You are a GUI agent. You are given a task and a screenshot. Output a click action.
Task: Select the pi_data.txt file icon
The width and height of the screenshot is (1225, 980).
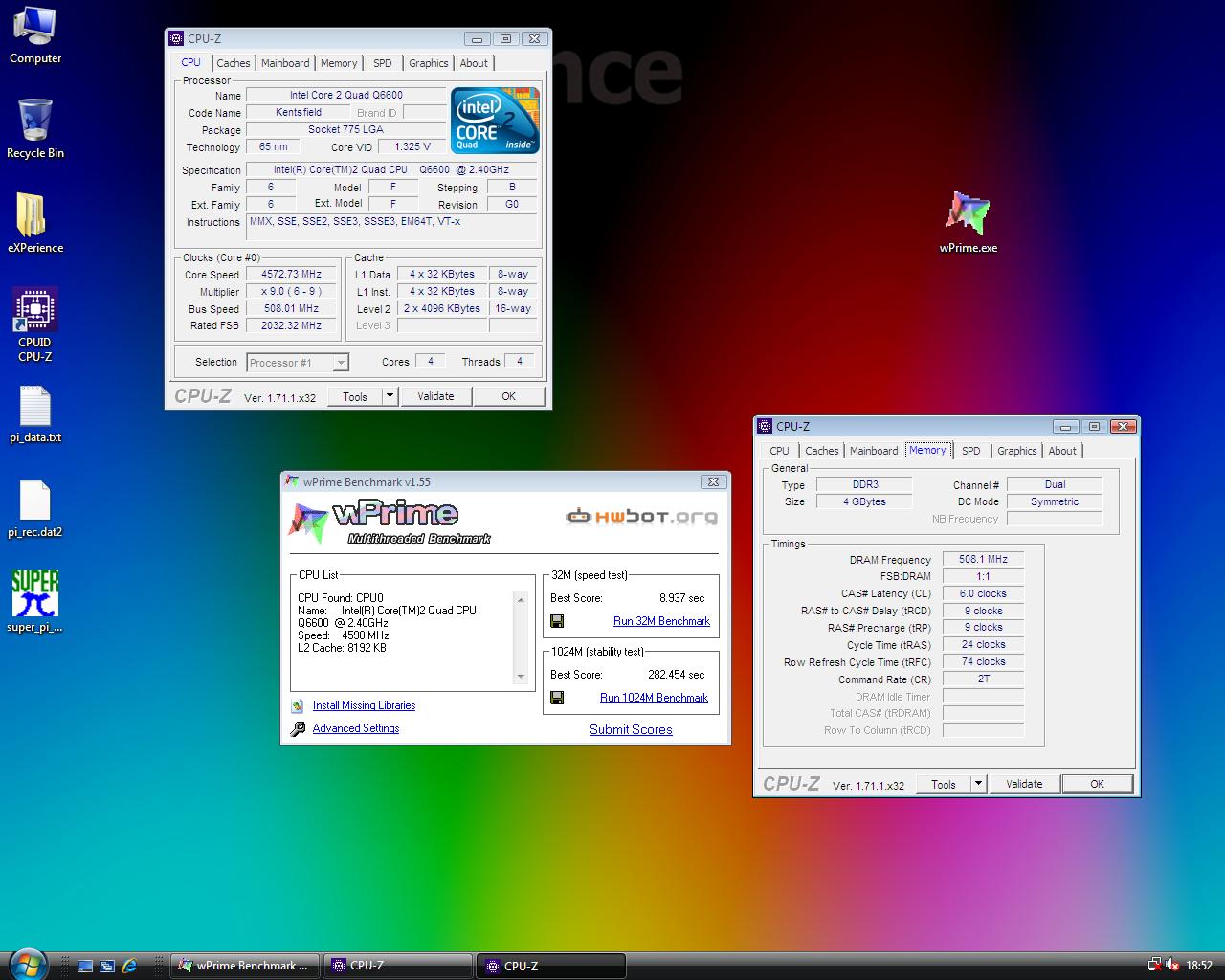[35, 414]
